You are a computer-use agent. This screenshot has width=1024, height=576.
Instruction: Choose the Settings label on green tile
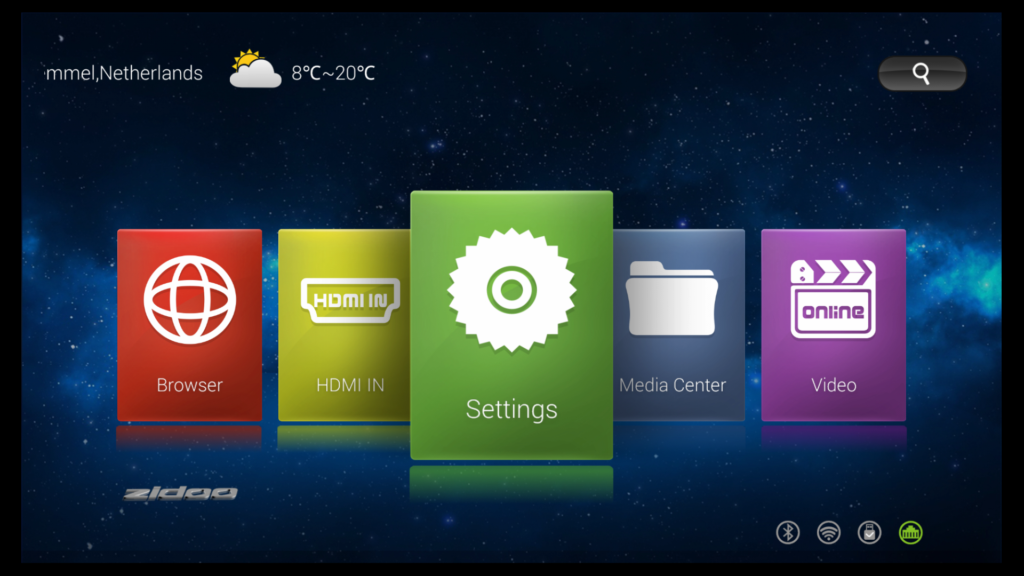[x=511, y=409]
